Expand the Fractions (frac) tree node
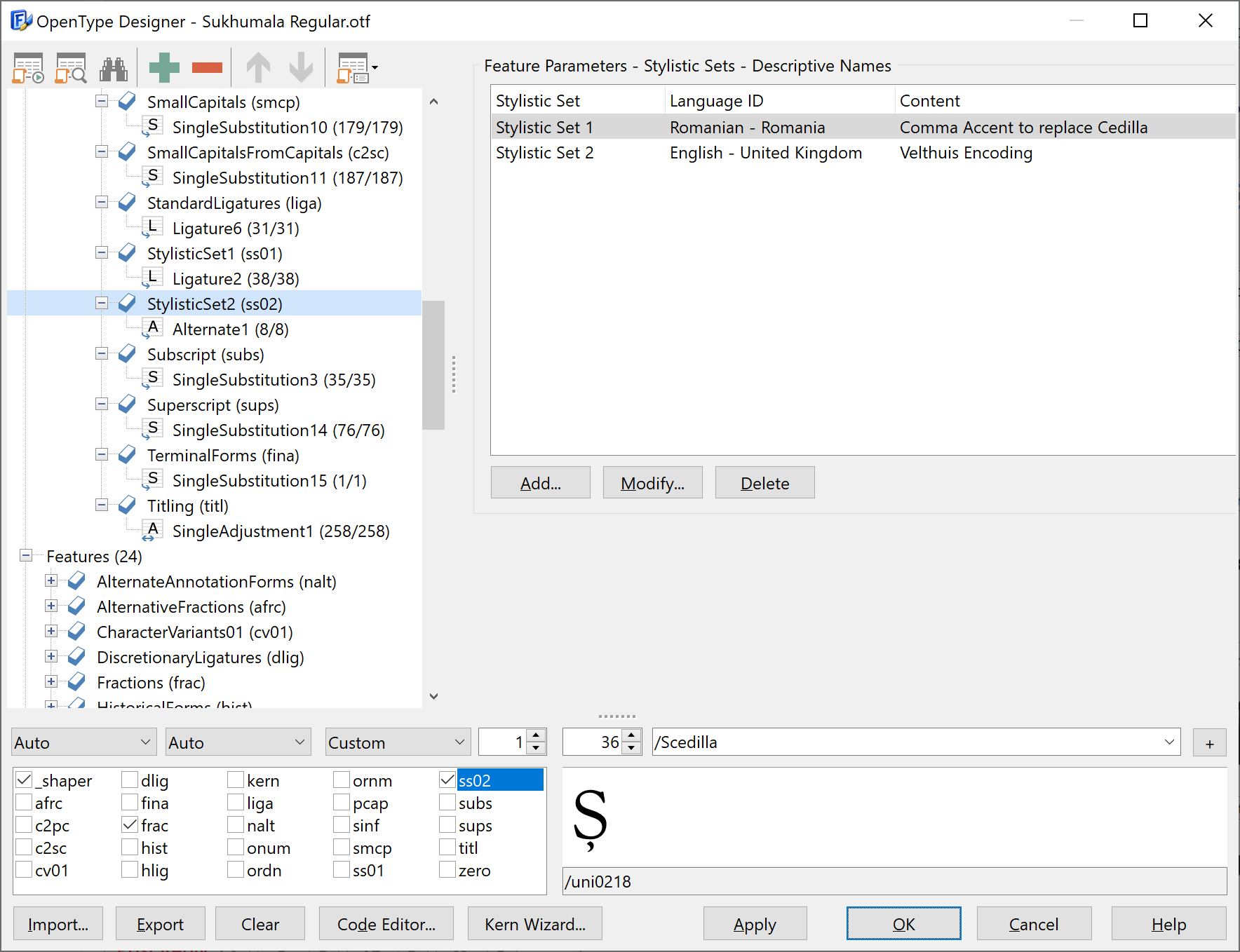 [x=51, y=682]
